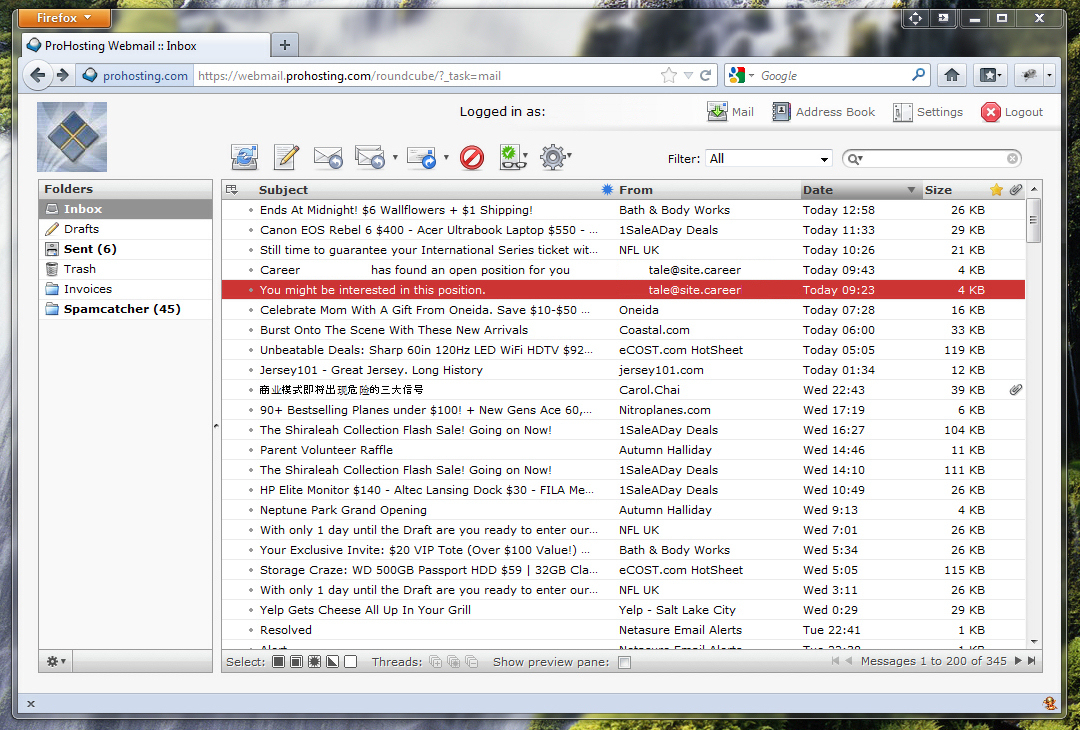The image size is (1080, 730).
Task: Select the Resolved message from Netasure
Action: 623,629
